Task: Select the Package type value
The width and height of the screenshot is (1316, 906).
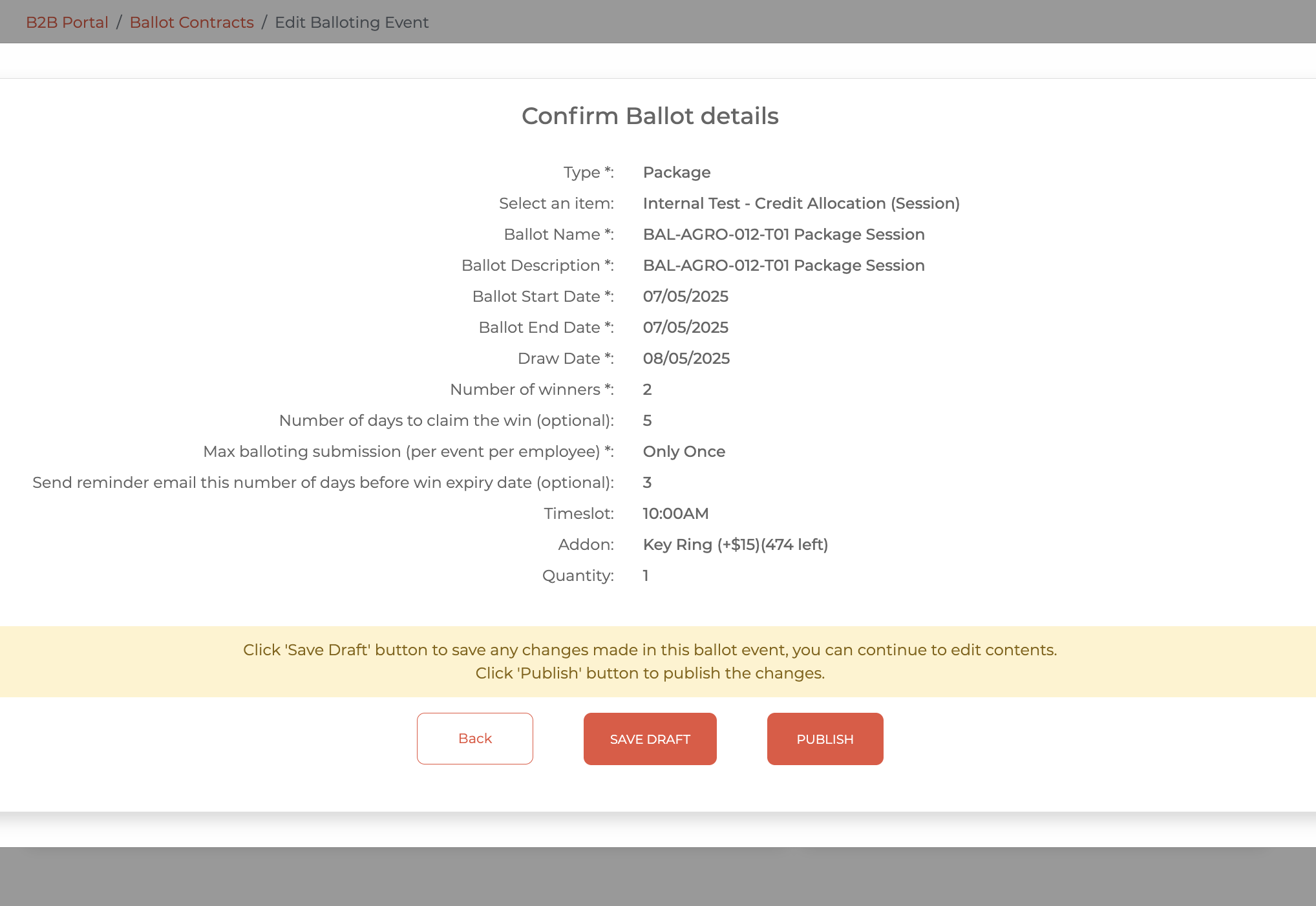Action: click(x=676, y=173)
